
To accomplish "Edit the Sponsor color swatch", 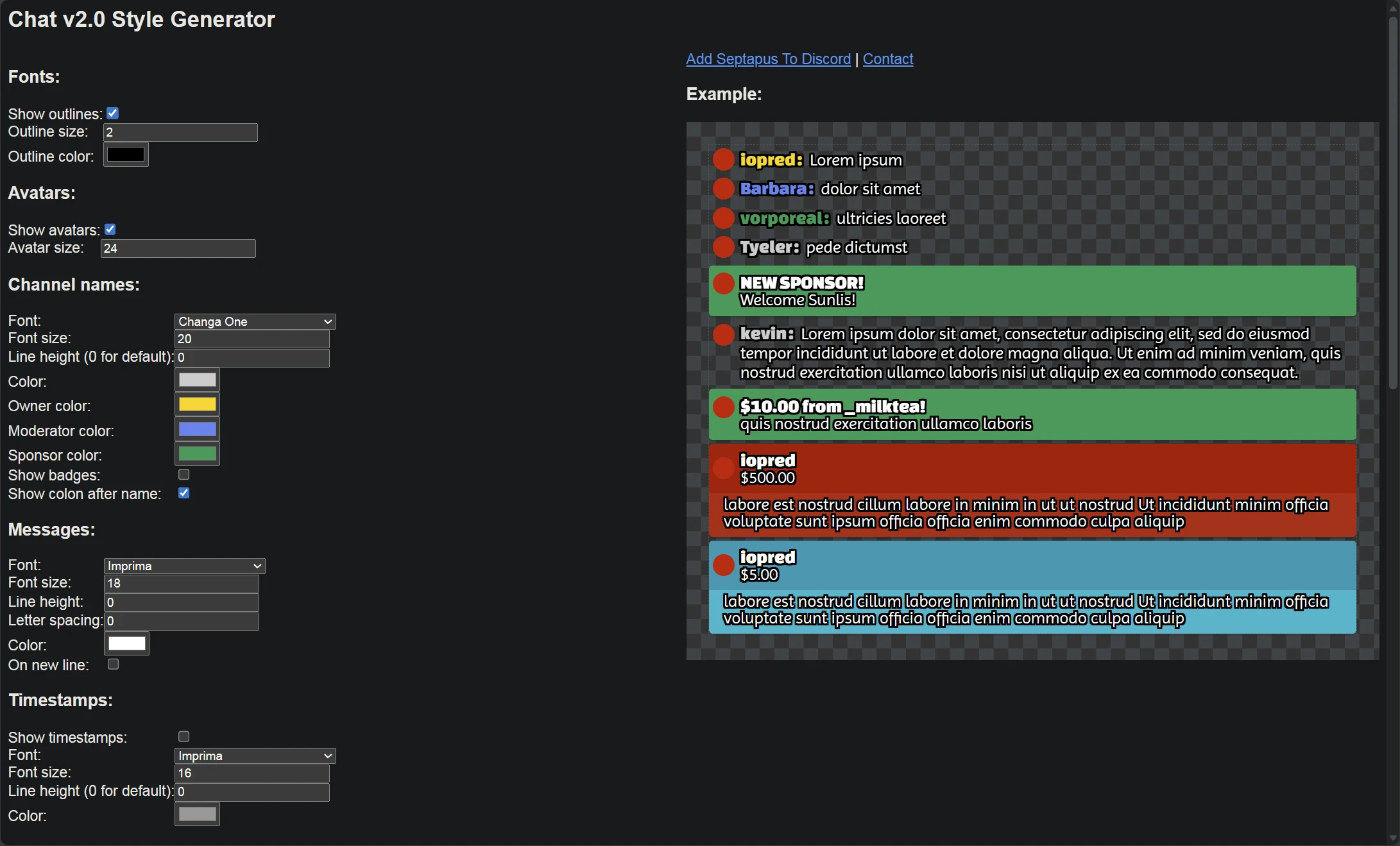I will point(197,453).
